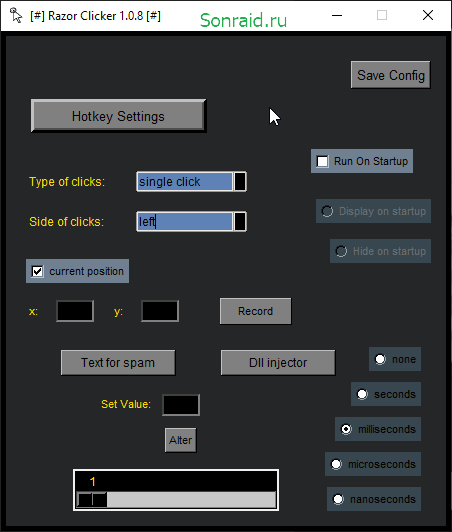This screenshot has height=532, width=452.
Task: Click the y coordinate input box
Action: coord(160,311)
